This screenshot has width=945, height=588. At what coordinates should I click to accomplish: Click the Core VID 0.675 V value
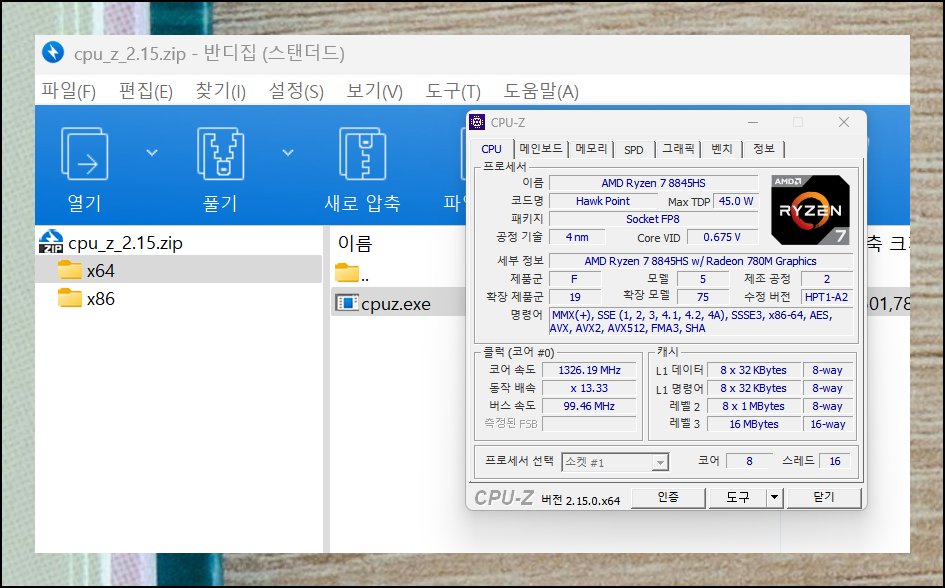tap(722, 237)
